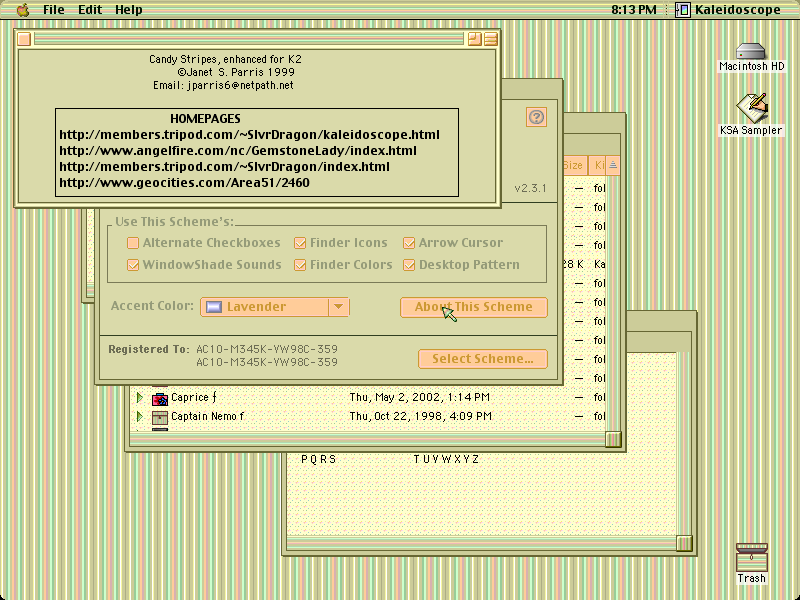
Task: Click the About This Scheme button
Action: [473, 307]
